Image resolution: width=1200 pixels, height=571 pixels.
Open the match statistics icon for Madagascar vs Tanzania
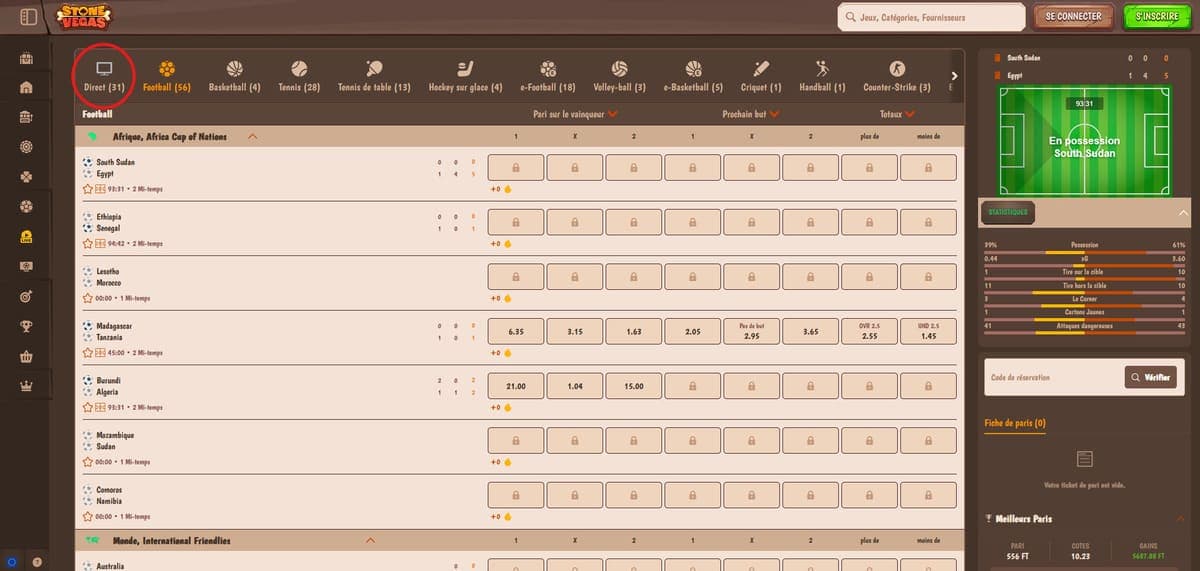pyautogui.click(x=99, y=352)
